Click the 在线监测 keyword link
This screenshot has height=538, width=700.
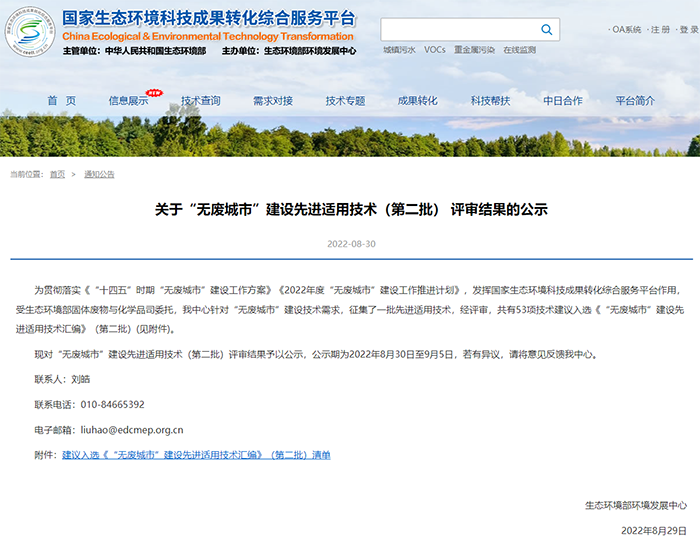[x=519, y=49]
